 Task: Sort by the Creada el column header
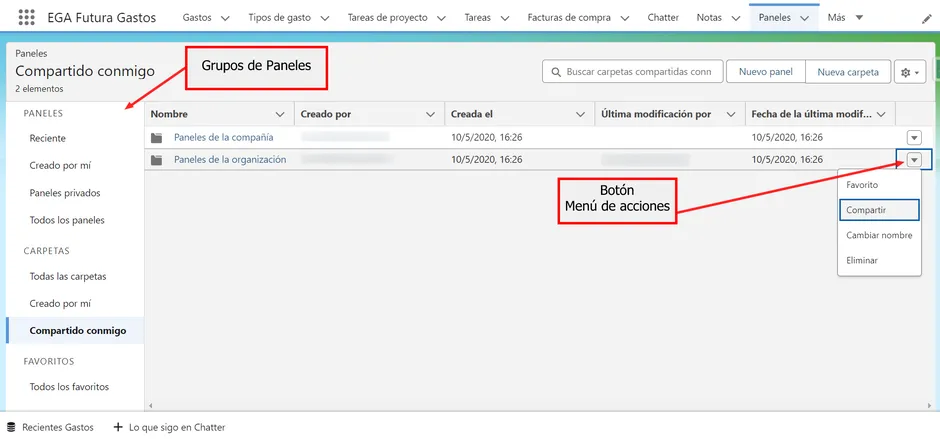coord(472,114)
